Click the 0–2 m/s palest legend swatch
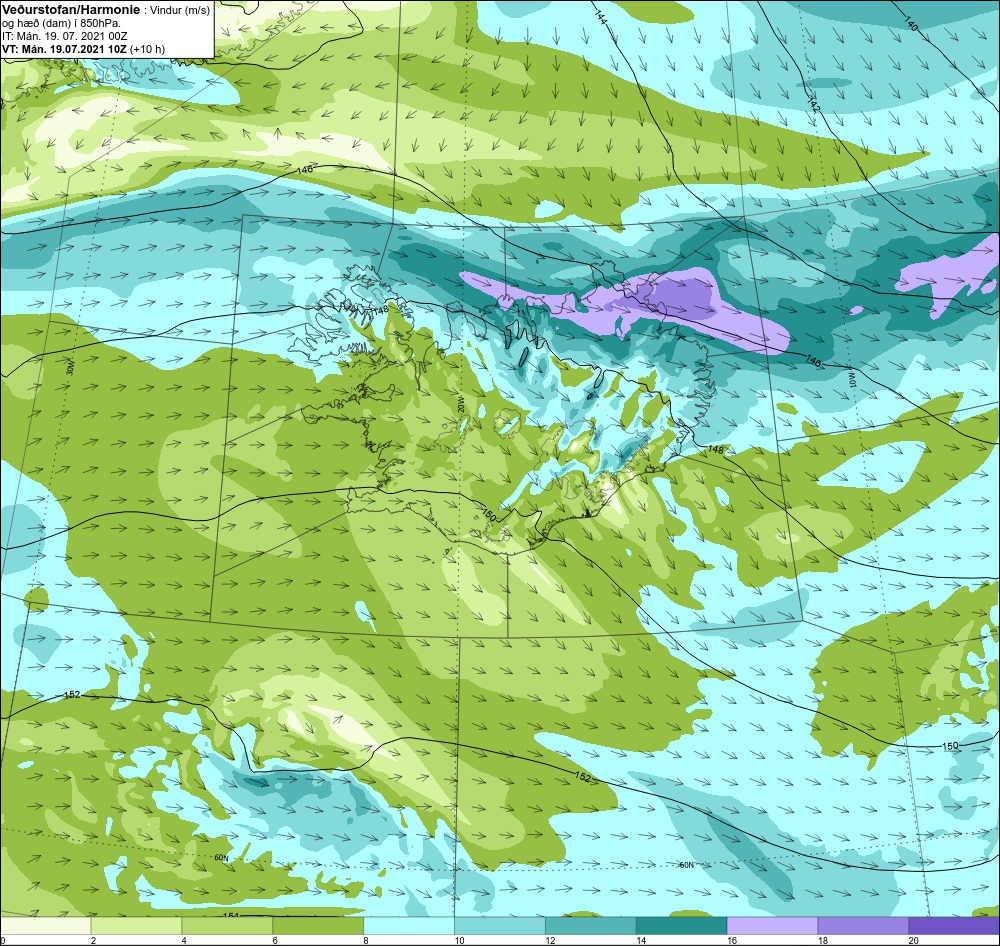The height and width of the screenshot is (946, 1000). coord(46,925)
